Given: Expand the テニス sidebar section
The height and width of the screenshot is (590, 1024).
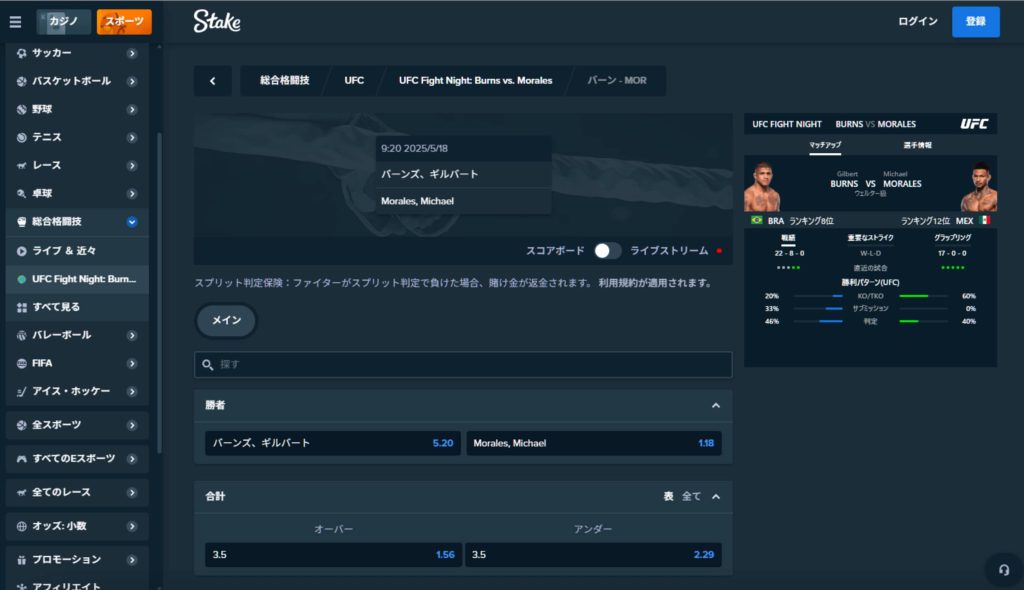Looking at the screenshot, I should click(132, 137).
